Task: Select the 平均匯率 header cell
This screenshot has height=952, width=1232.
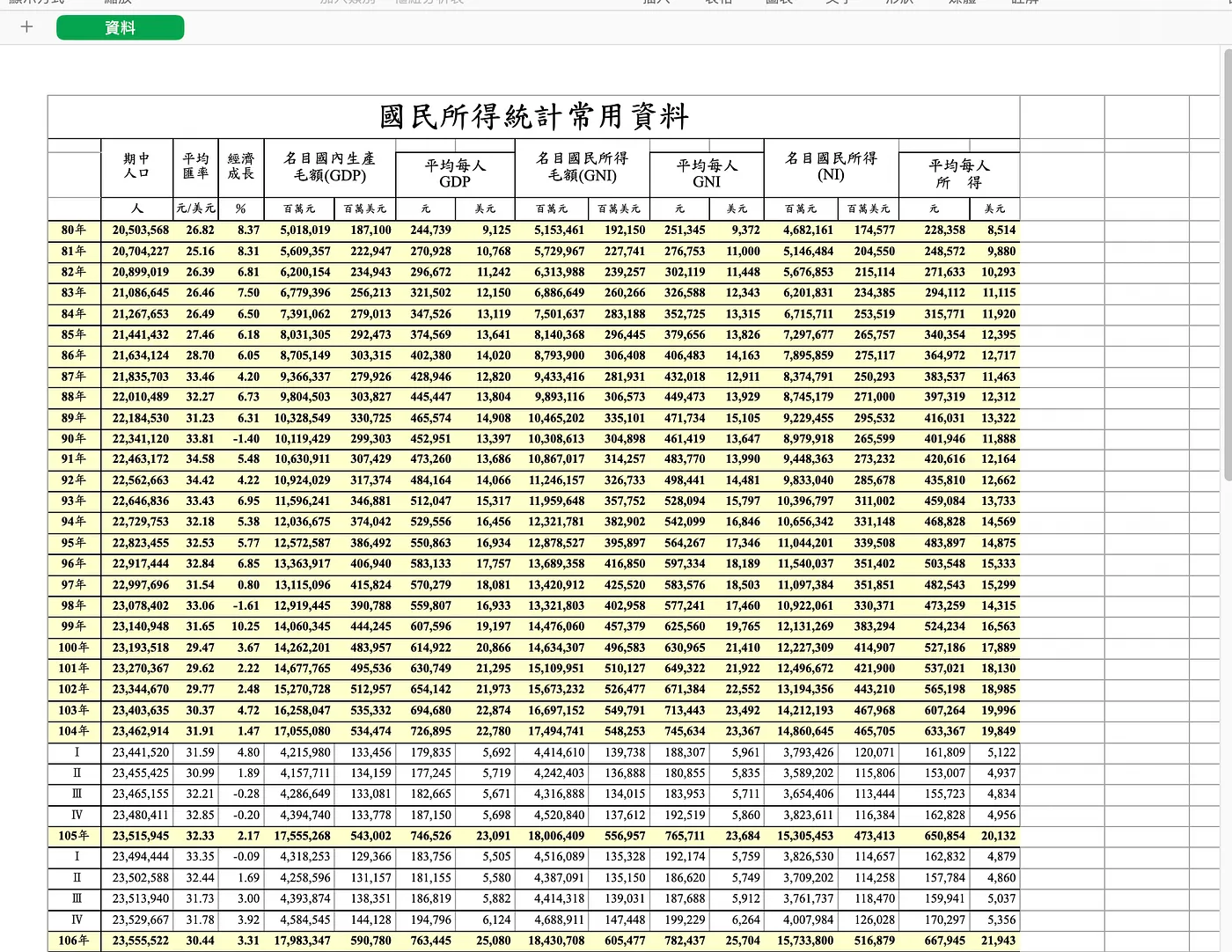Action: [x=195, y=166]
